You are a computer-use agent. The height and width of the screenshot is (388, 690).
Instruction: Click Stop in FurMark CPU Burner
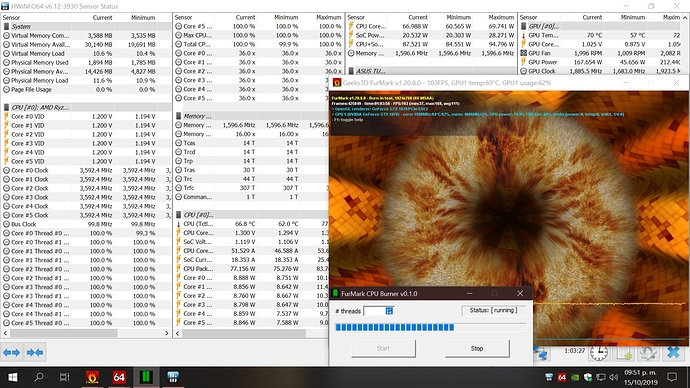tap(477, 348)
